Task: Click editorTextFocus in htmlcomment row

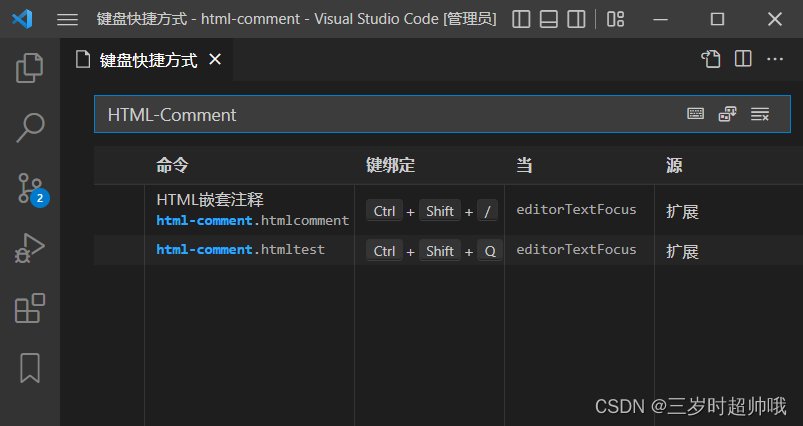Action: pyautogui.click(x=576, y=209)
